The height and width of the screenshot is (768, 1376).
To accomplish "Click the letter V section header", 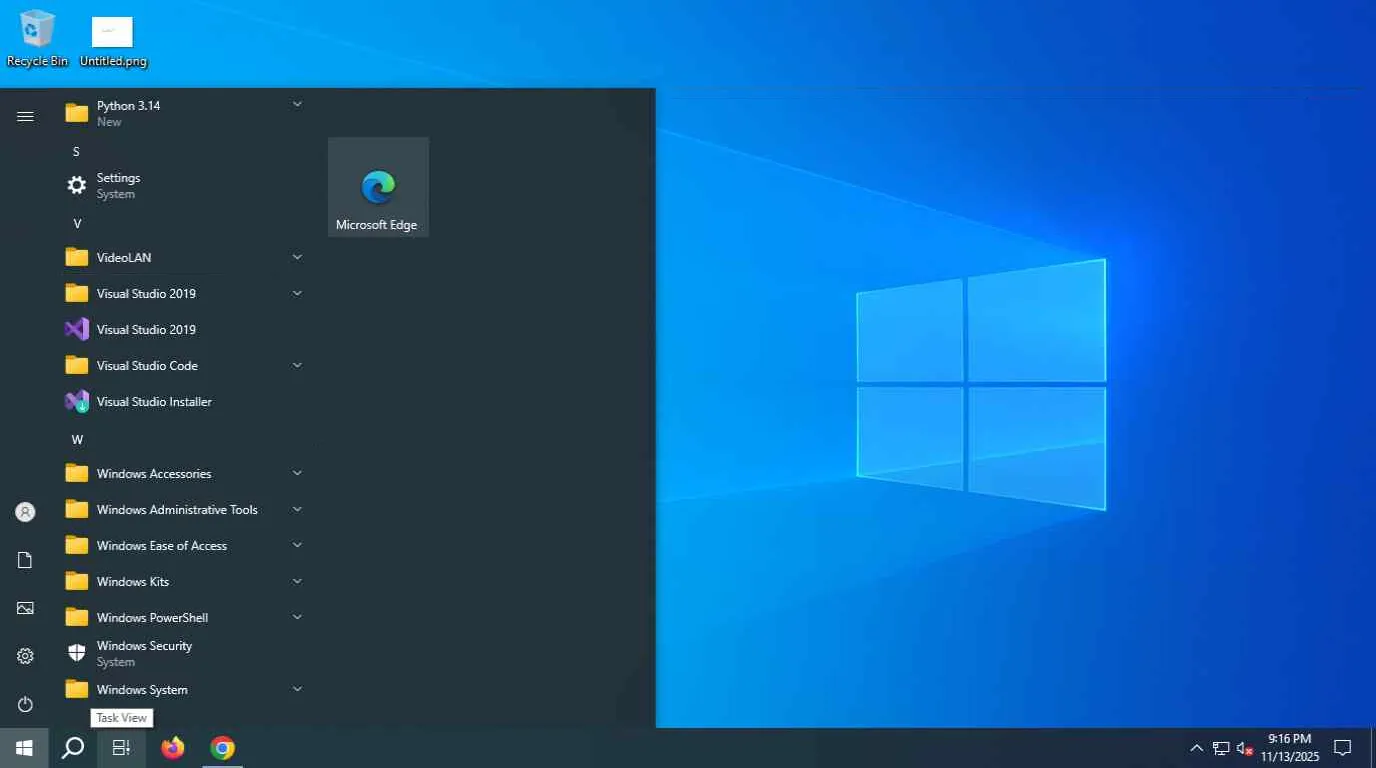I will pyautogui.click(x=77, y=223).
